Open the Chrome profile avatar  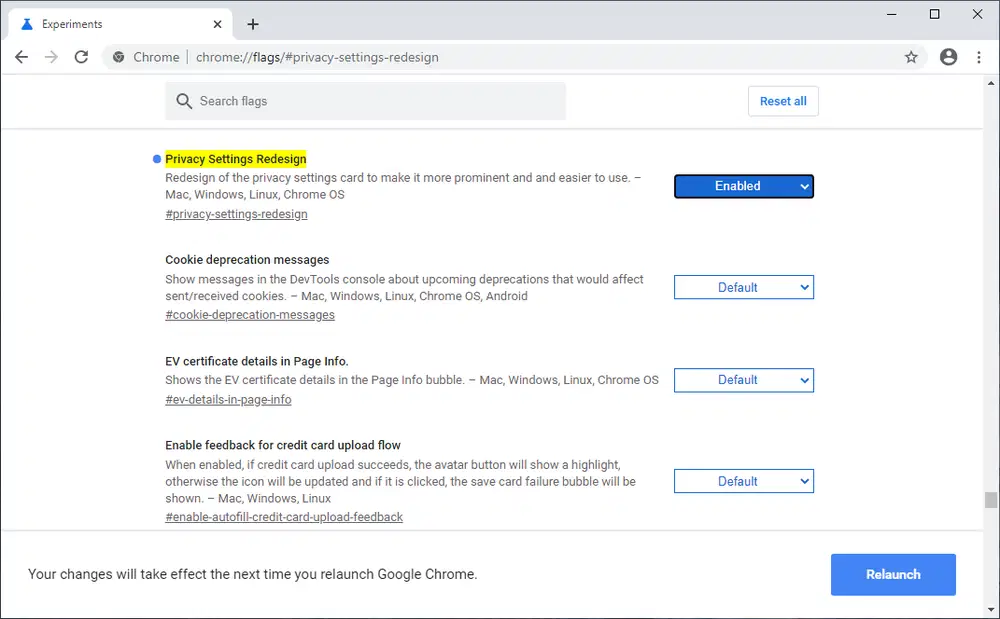point(948,57)
